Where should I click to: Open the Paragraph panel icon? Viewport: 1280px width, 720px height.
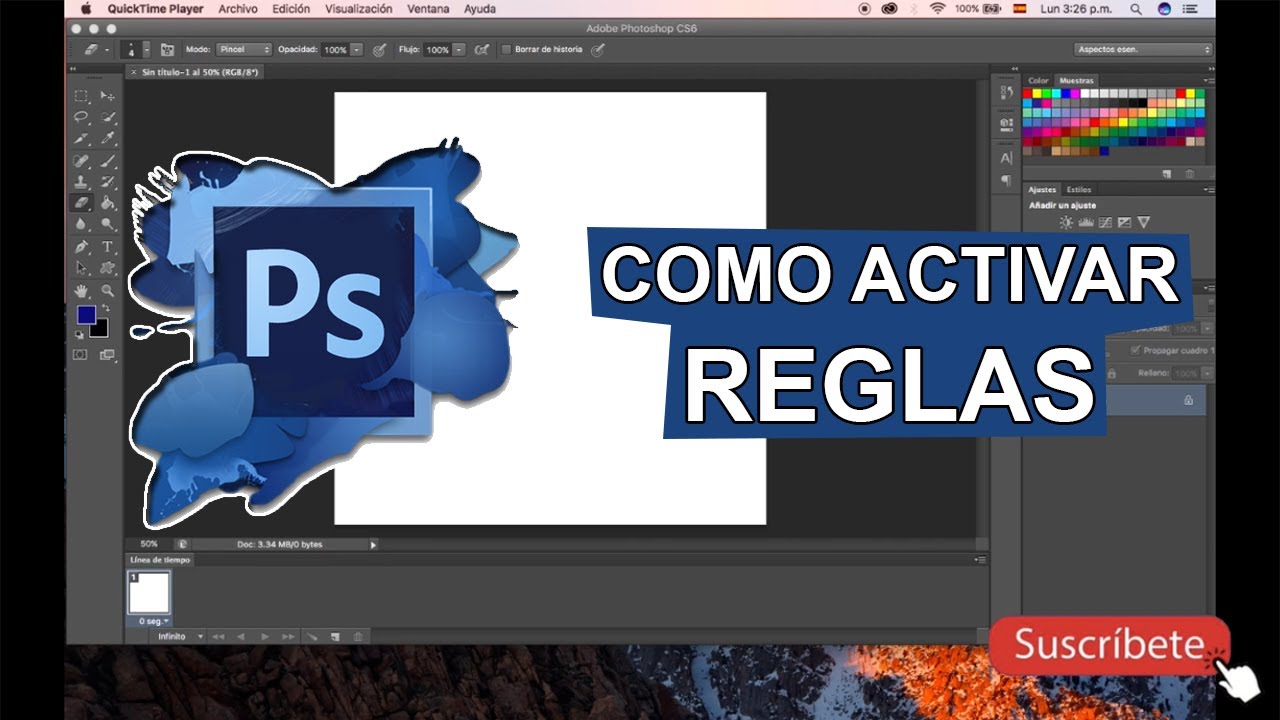[x=1006, y=181]
